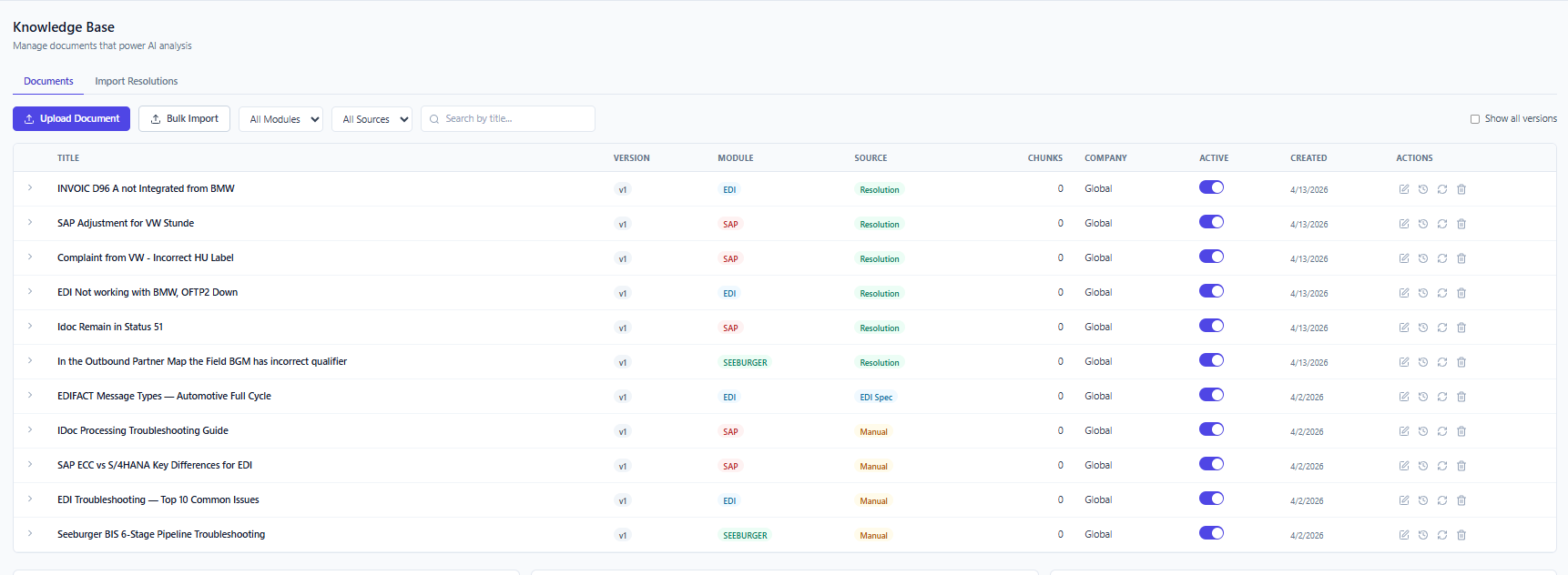Edit the INVOIC D96 A document
This screenshot has height=575, width=1568.
tap(1404, 189)
